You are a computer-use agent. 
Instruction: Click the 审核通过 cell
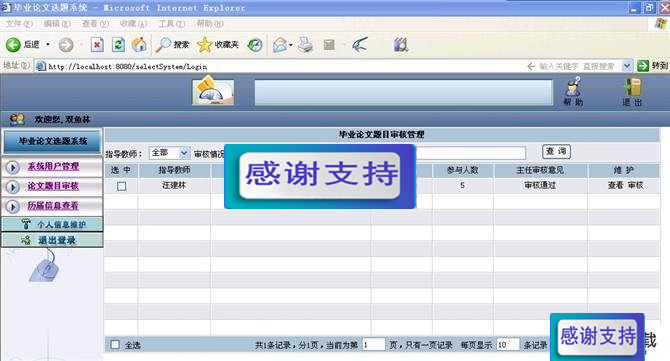pyautogui.click(x=540, y=185)
